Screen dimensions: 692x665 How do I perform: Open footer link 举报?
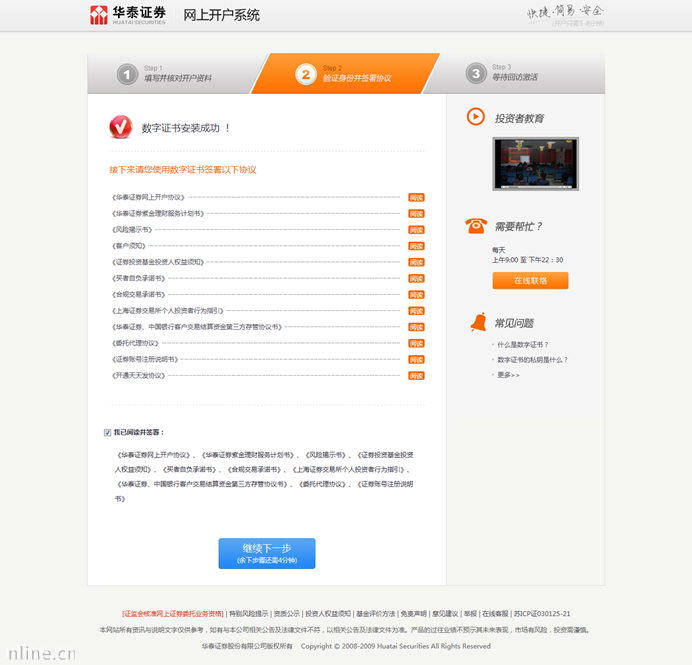point(470,614)
